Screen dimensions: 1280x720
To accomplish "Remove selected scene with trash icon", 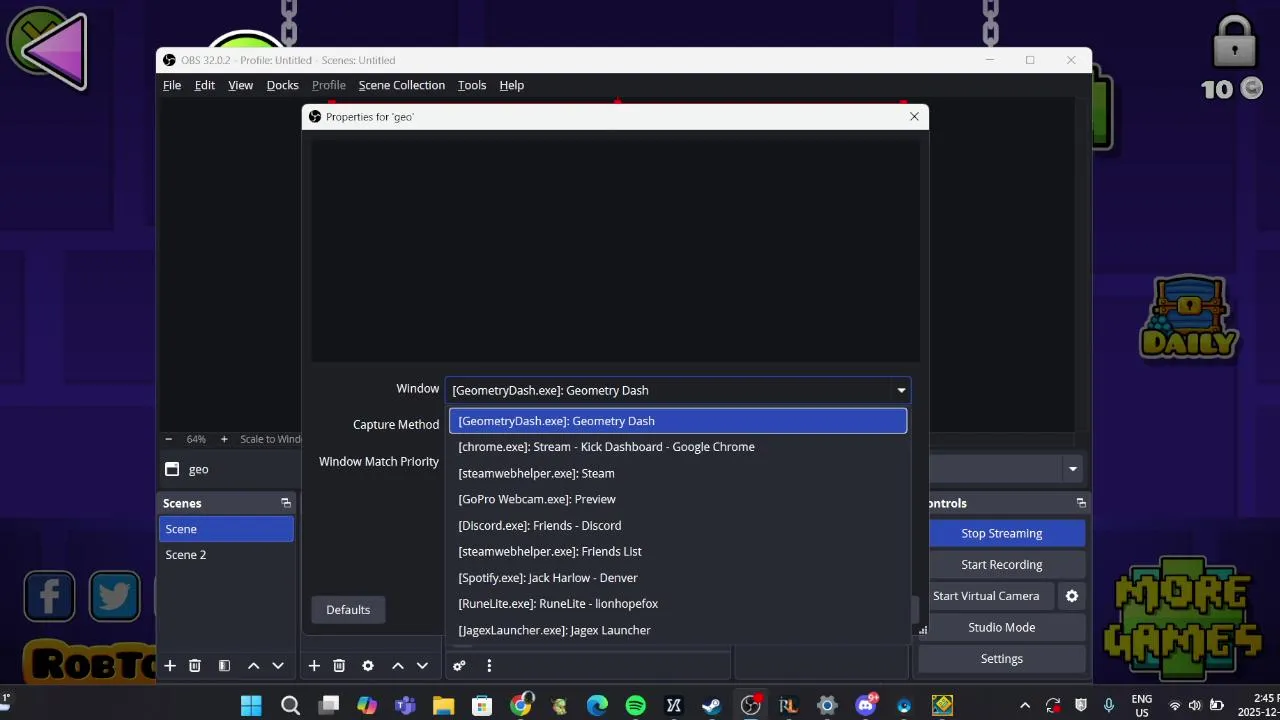I will pos(195,666).
